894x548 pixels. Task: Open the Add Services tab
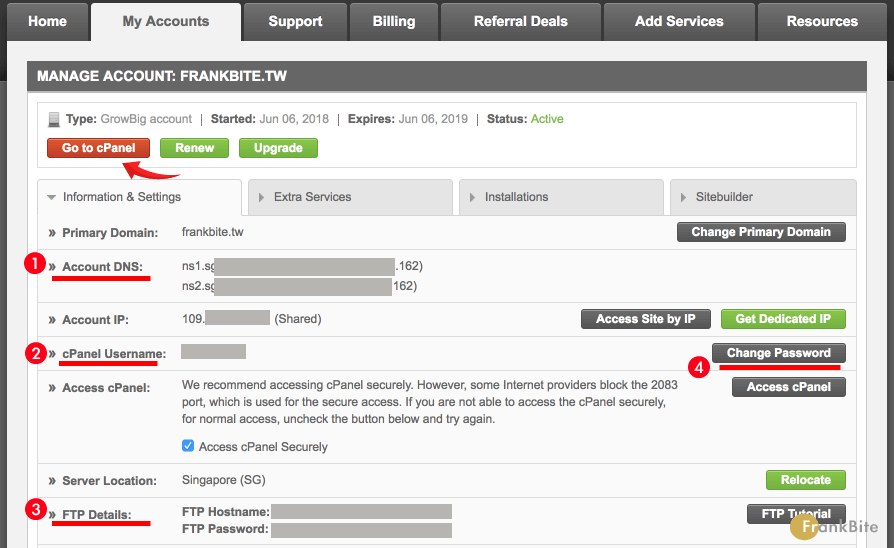click(x=679, y=22)
